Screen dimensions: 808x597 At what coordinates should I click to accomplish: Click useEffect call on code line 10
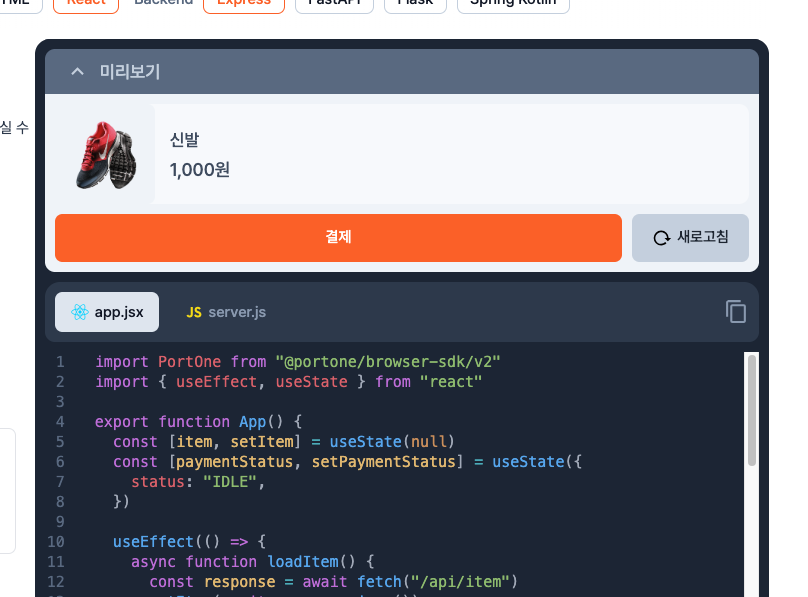pos(153,542)
